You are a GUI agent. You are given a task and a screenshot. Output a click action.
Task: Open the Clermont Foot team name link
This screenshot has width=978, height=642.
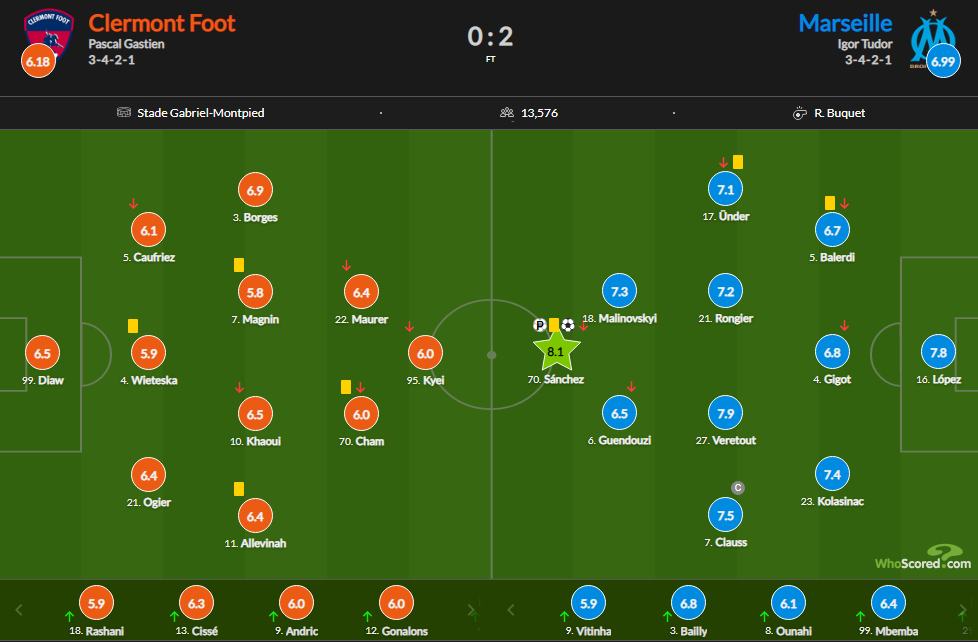click(162, 23)
